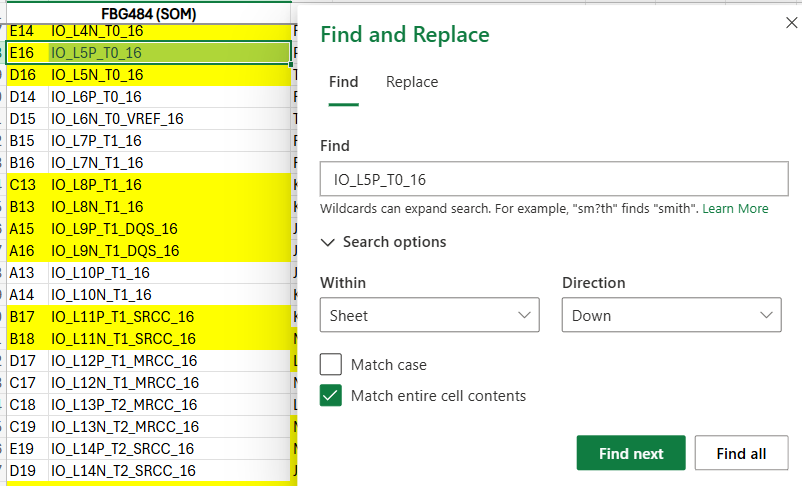Select pin cell D14

click(x=27, y=97)
